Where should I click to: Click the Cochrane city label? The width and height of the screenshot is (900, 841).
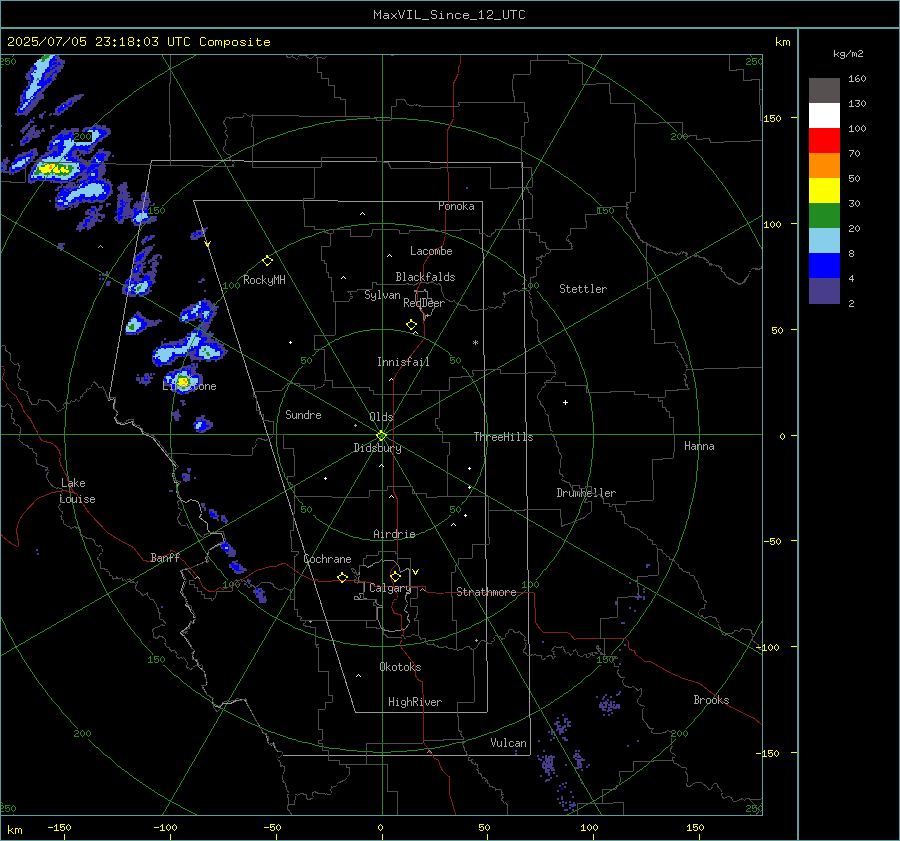(x=327, y=559)
